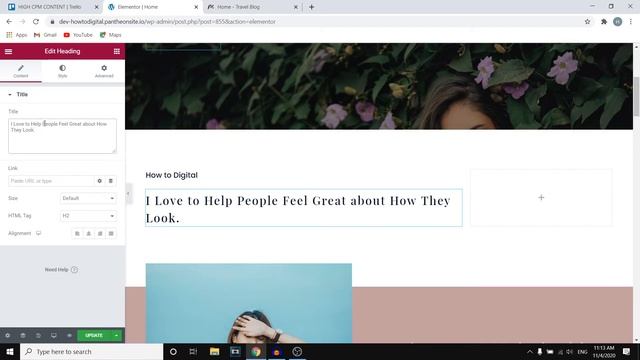The height and width of the screenshot is (360, 640).
Task: Open page Settings gear in footer
Action: click(x=8, y=336)
